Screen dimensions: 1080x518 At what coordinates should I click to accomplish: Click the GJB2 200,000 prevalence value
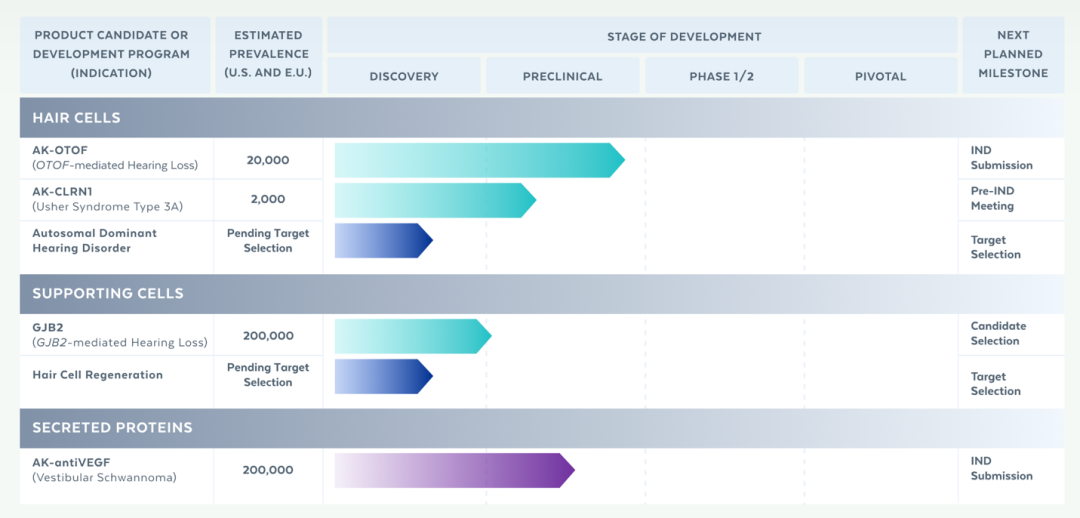(x=268, y=336)
